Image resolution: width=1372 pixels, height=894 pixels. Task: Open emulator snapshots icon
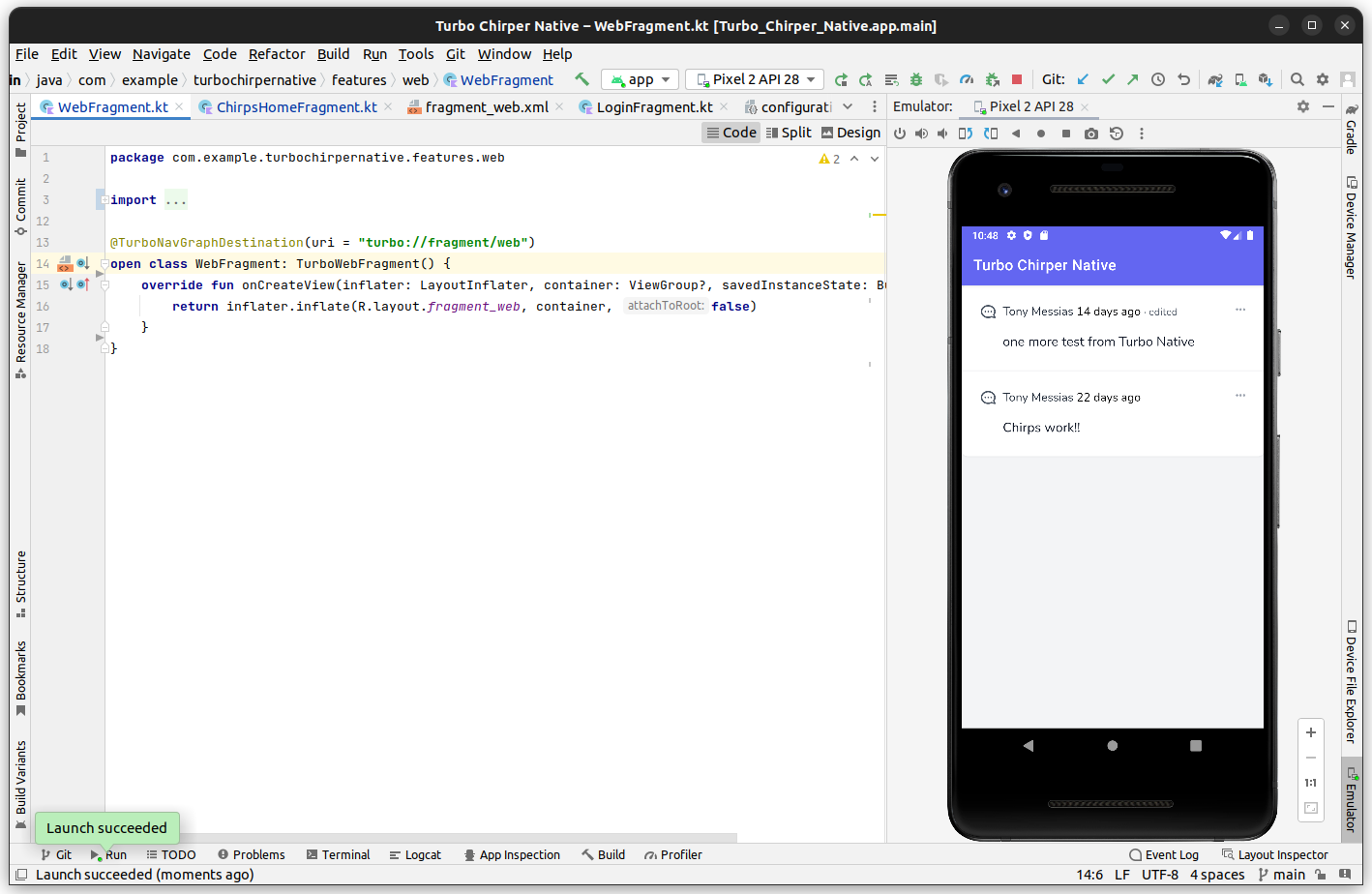point(1117,134)
